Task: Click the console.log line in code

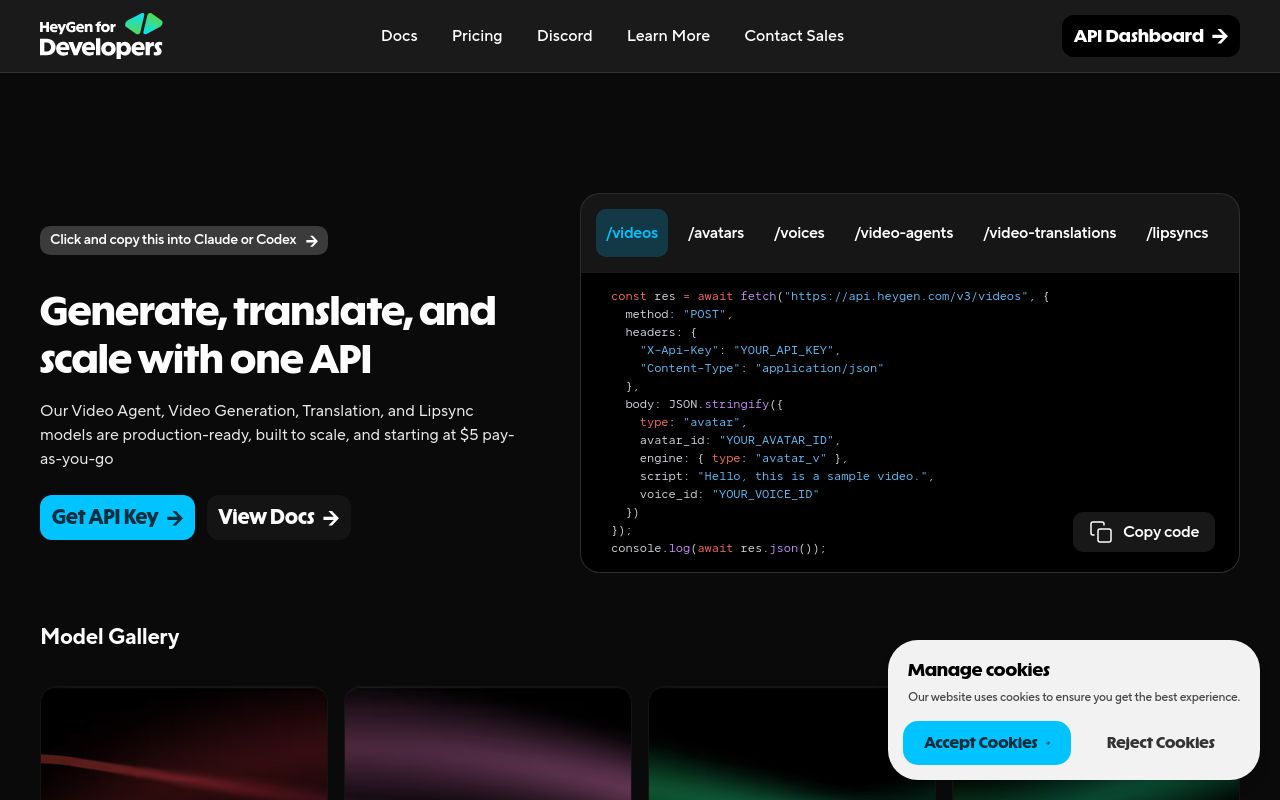Action: pos(719,548)
